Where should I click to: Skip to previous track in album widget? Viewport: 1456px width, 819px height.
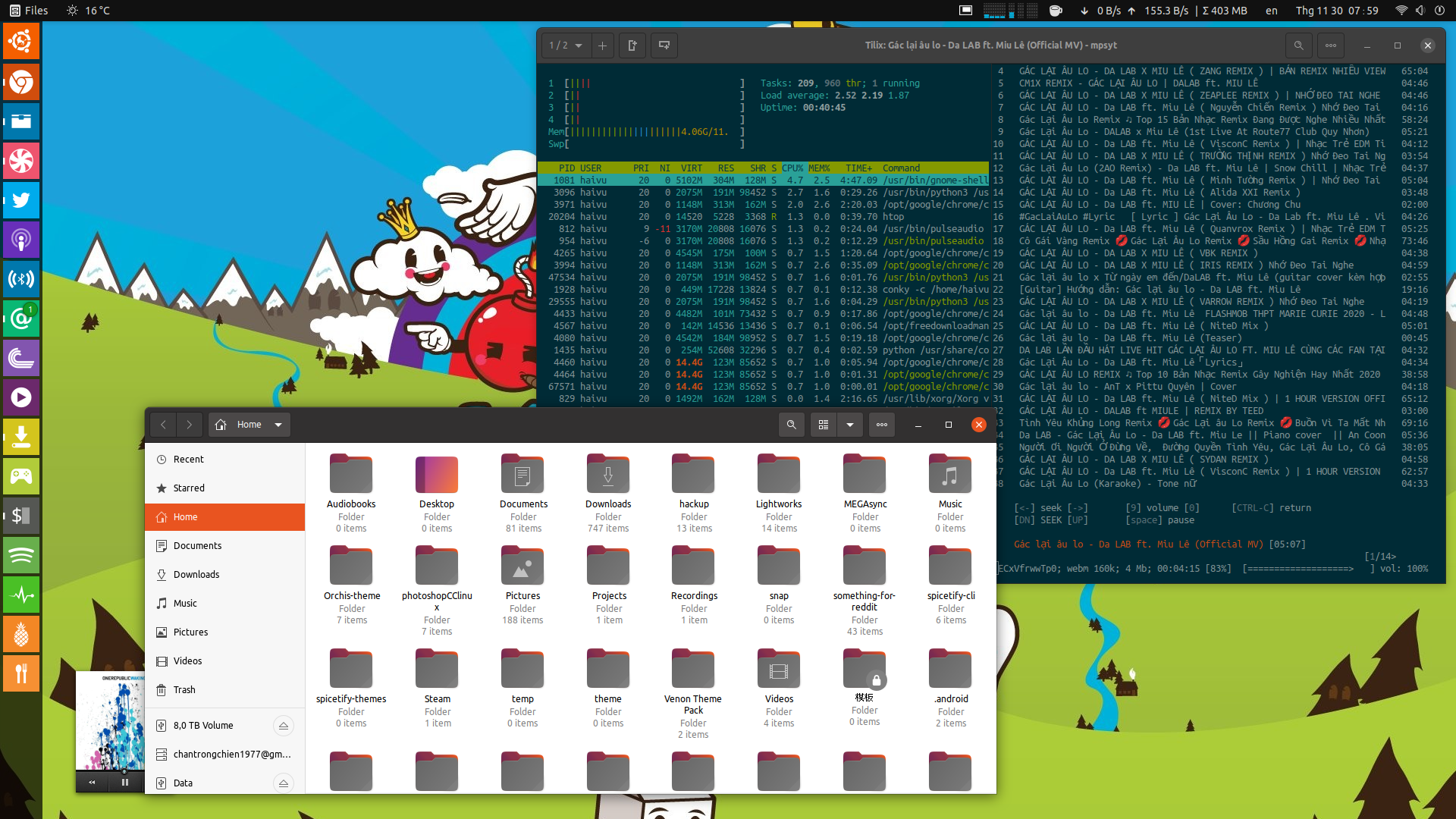click(x=93, y=782)
